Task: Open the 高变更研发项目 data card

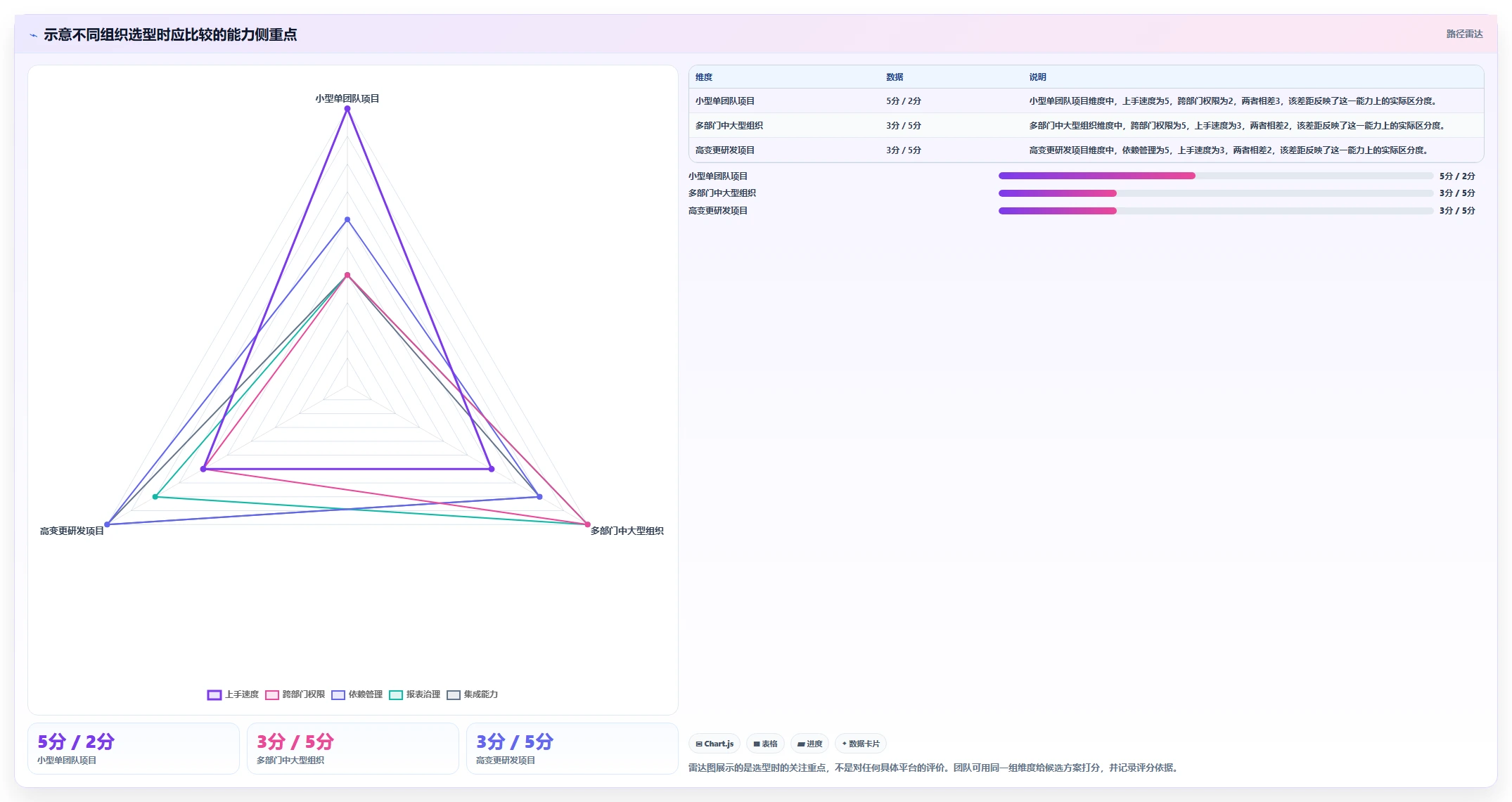Action: pyautogui.click(x=572, y=749)
